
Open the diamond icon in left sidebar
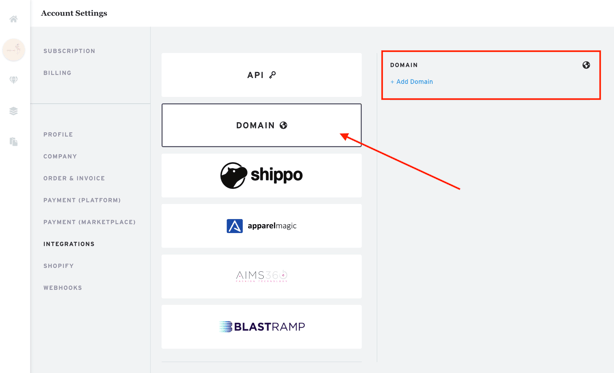(x=14, y=80)
